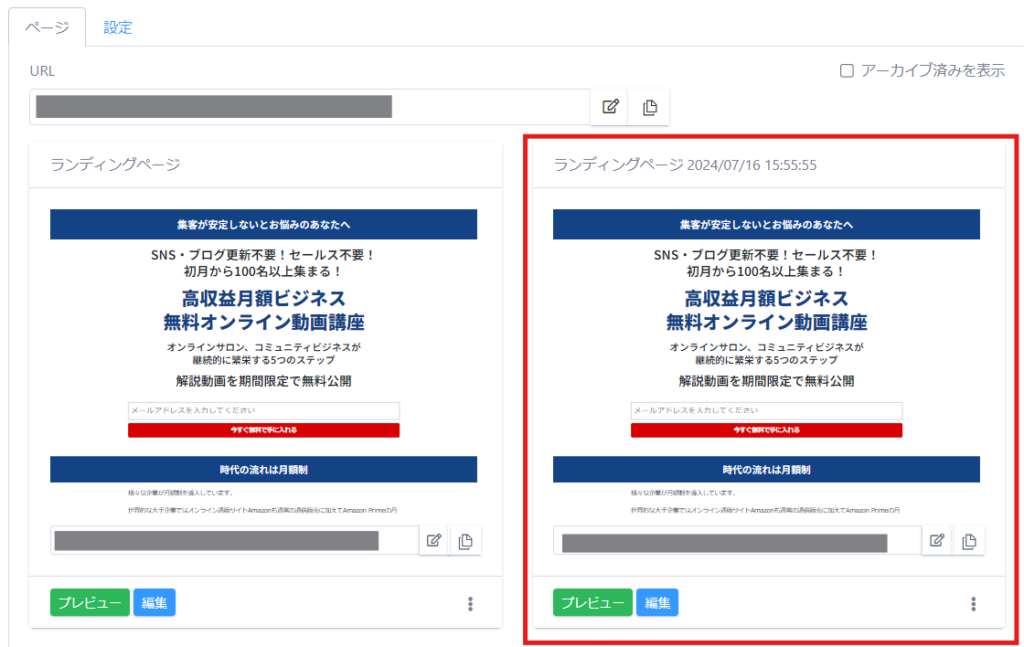
Task: Click URL field in the undated ランディングページ card
Action: pyautogui.click(x=234, y=541)
